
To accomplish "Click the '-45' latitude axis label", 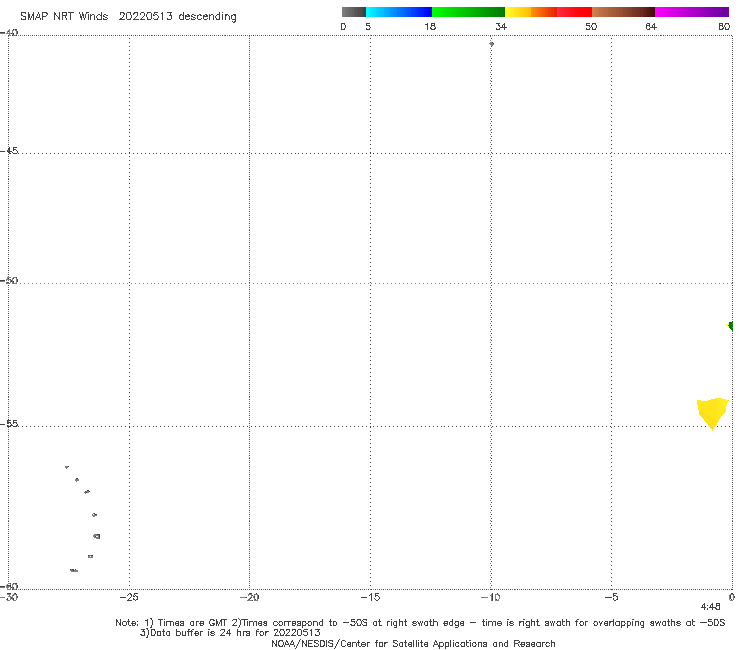I will [x=9, y=151].
